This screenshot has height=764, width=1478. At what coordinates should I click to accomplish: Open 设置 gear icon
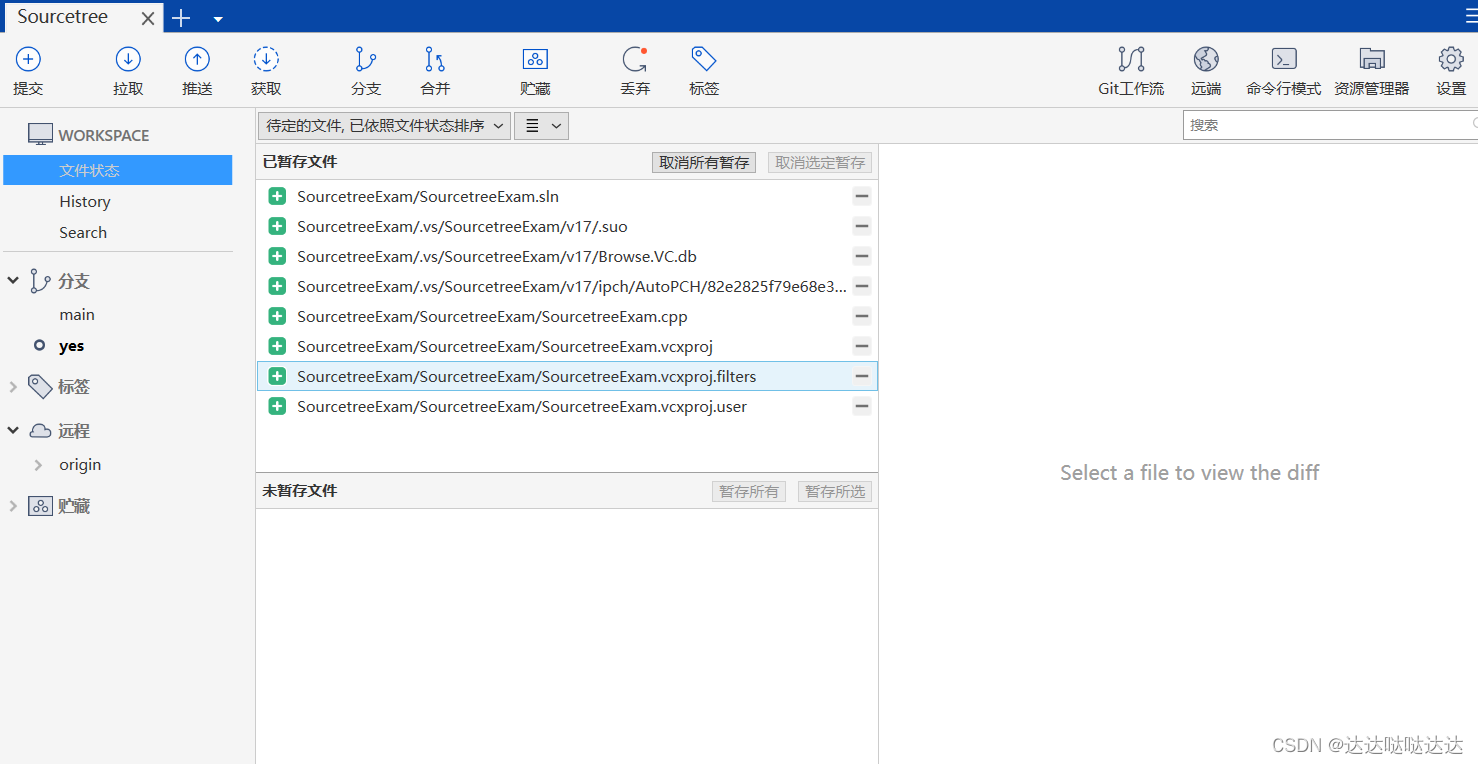(1451, 60)
